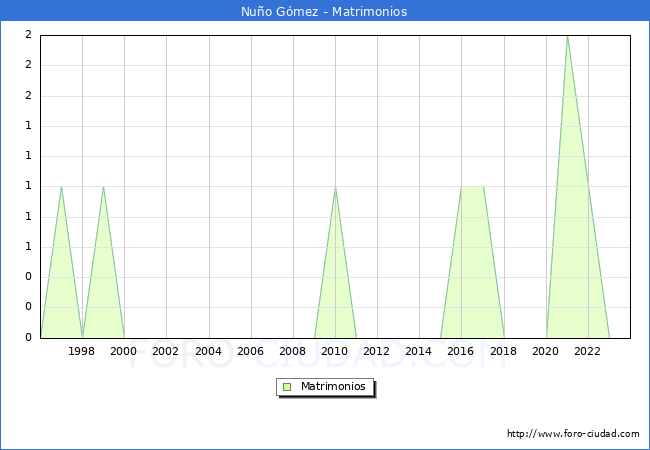Click the flat 2016-2017 plateau top

(x=472, y=187)
